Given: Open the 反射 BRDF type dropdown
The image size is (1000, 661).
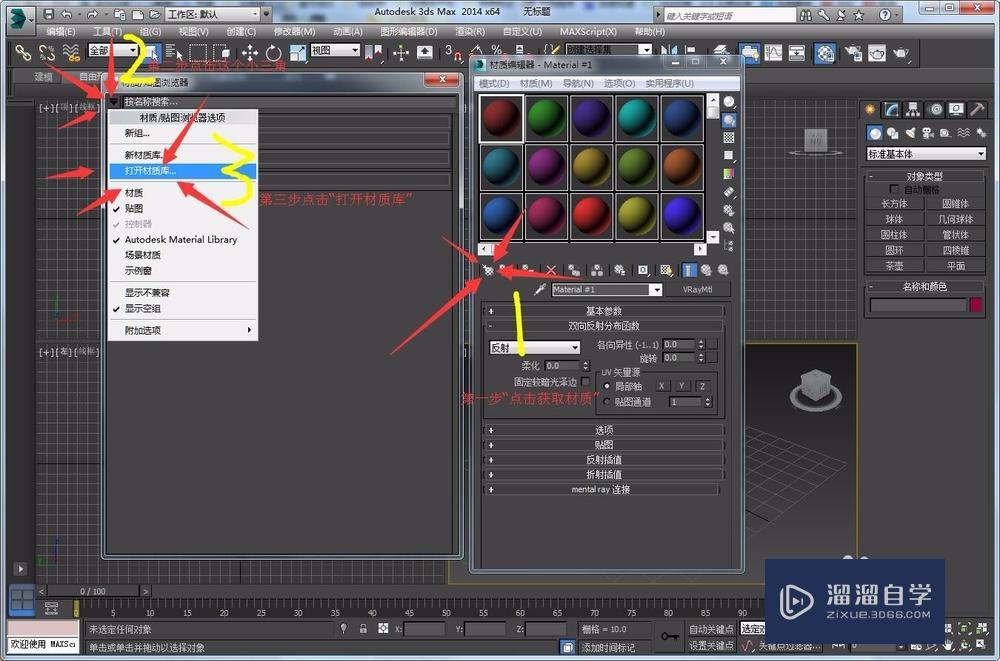Looking at the screenshot, I should pyautogui.click(x=534, y=347).
